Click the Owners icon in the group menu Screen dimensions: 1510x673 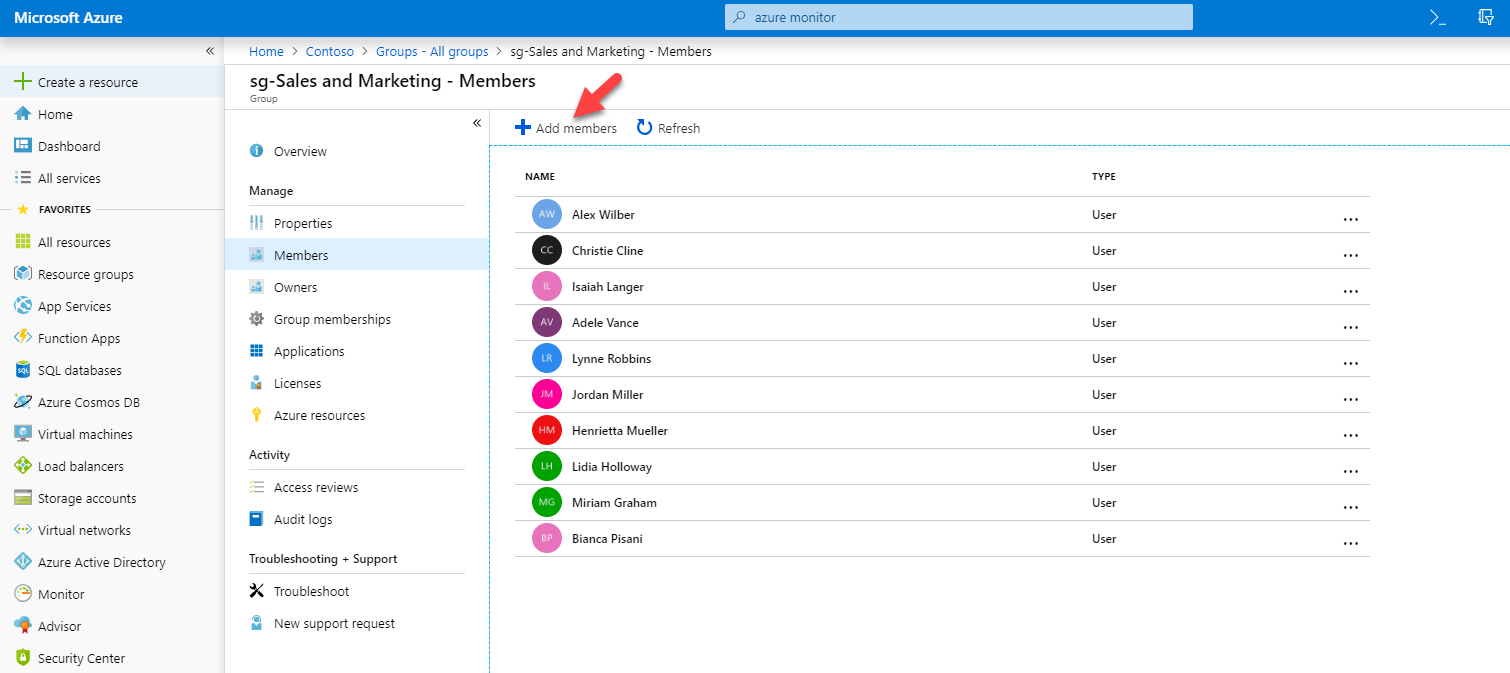[256, 287]
